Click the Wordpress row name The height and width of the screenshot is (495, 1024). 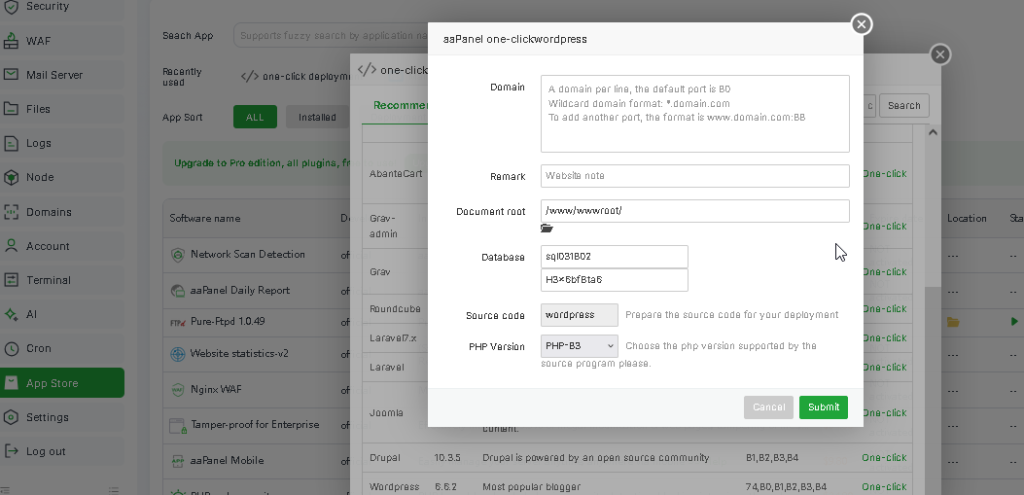394,487
